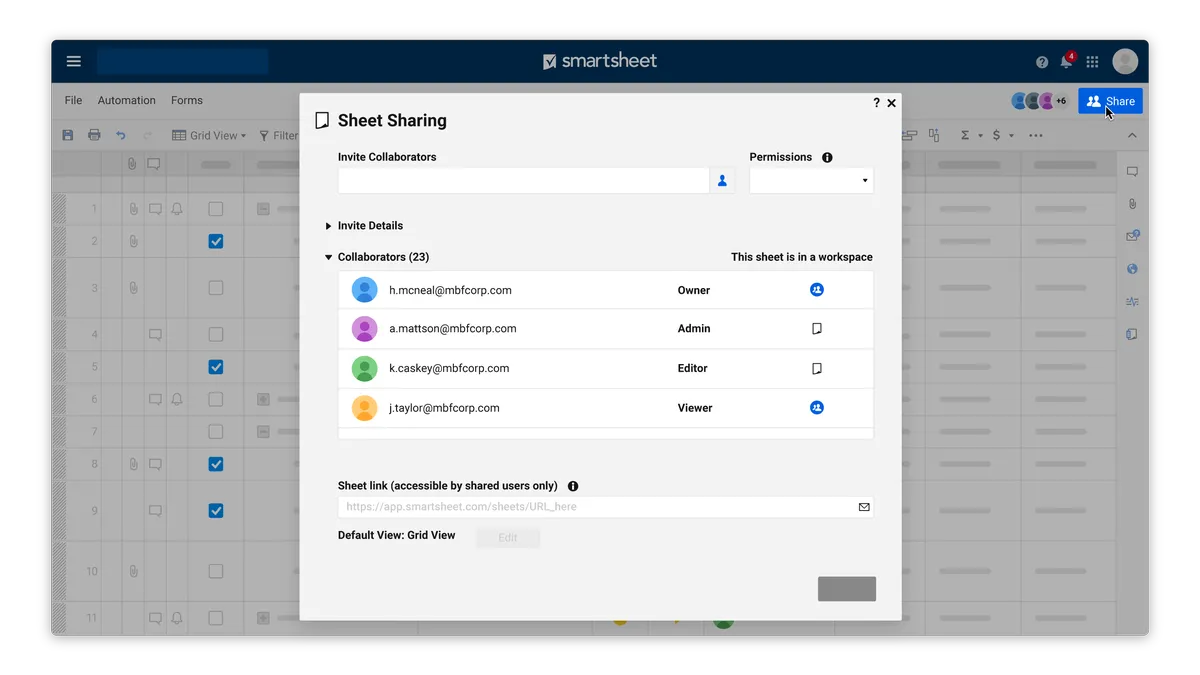Screen dimensions: 1200x675
Task: Open the app launcher grid icon
Action: 1092,62
